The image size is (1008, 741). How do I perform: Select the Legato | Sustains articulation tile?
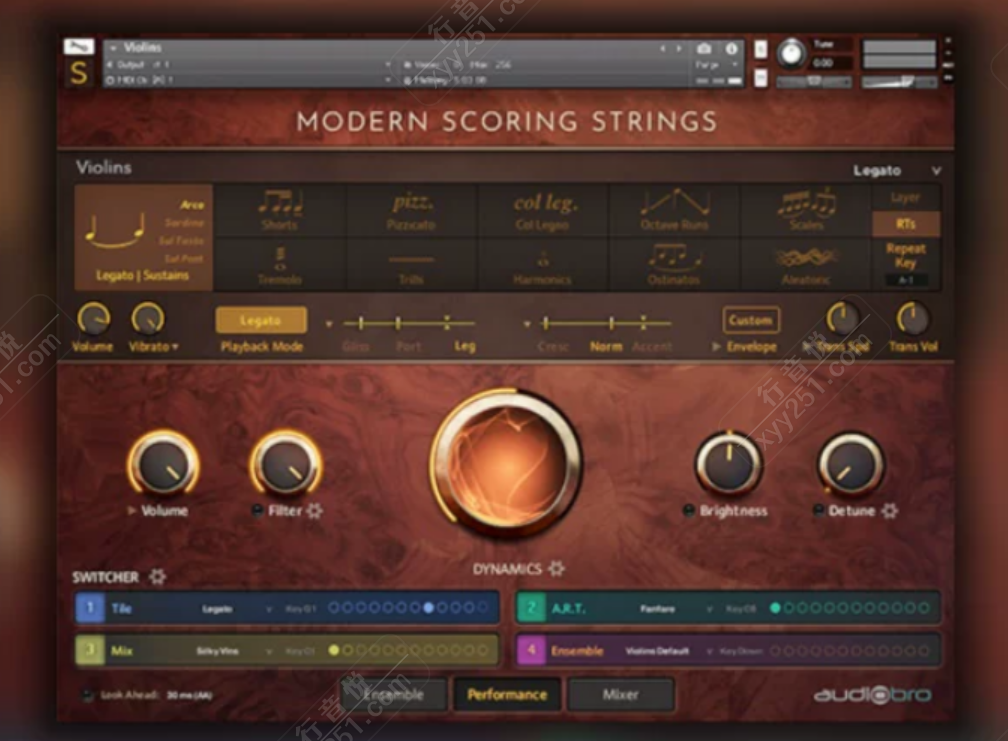coord(143,238)
